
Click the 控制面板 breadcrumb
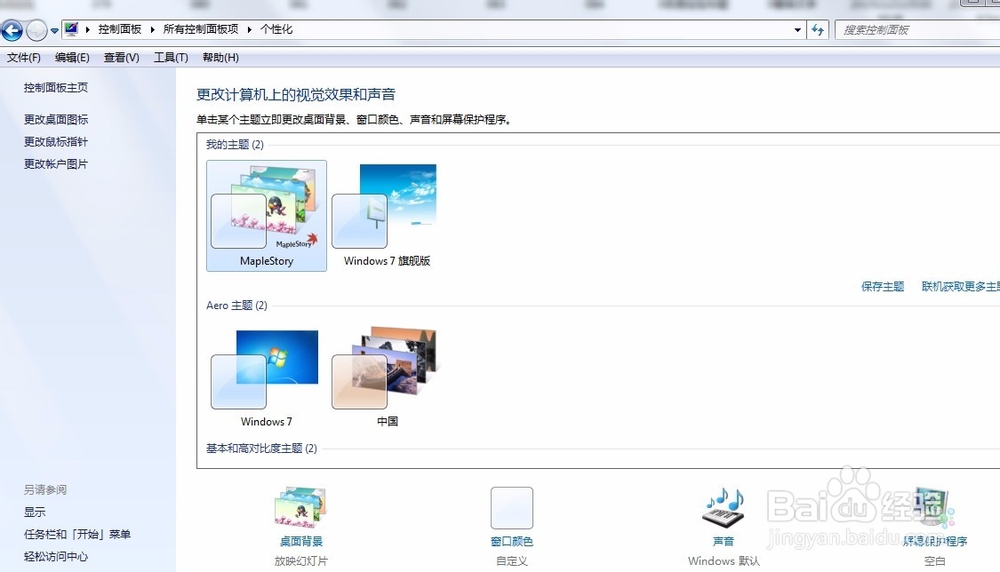point(120,29)
